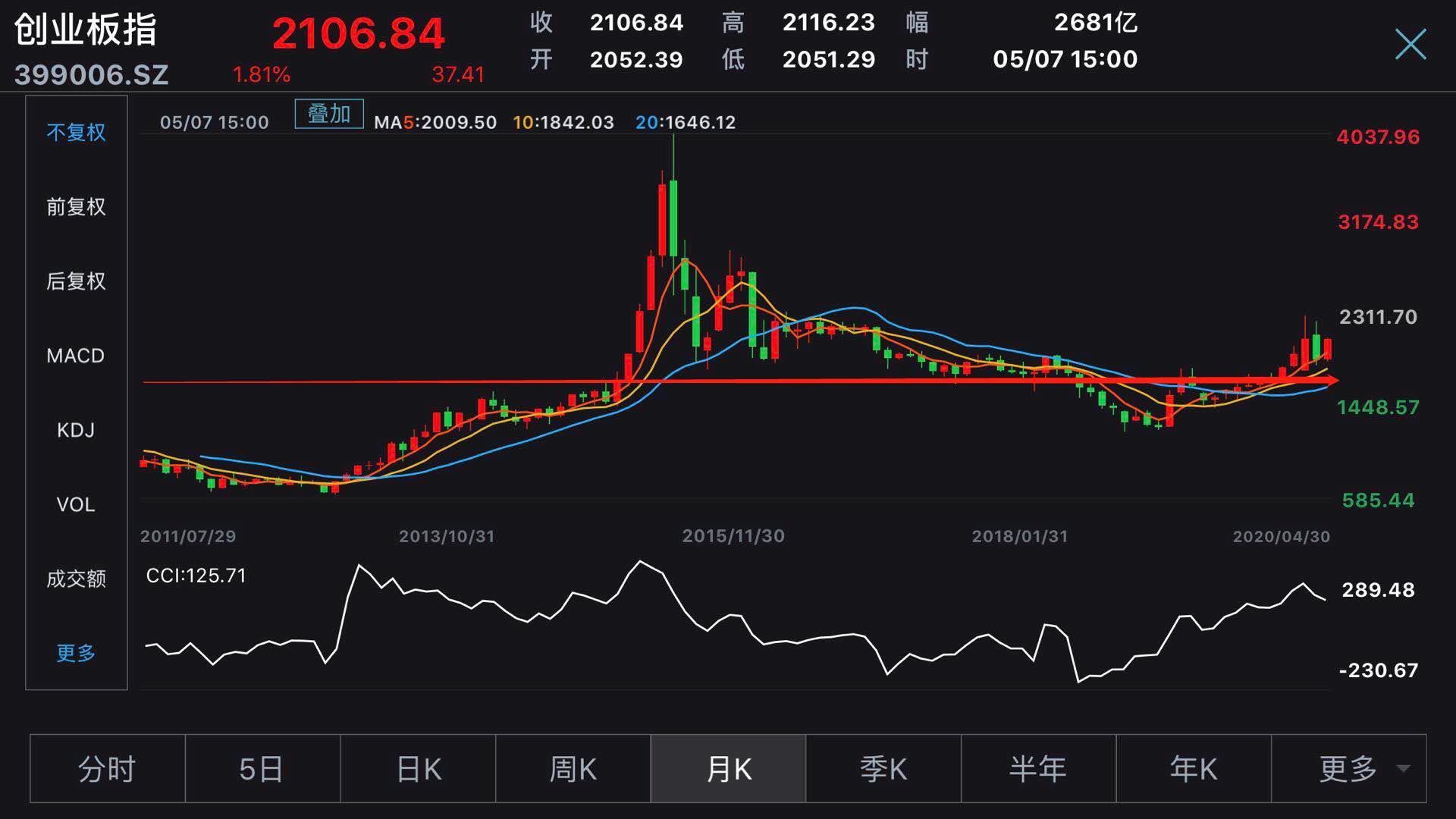Select the CCI:125.71 indicator label
Image resolution: width=1456 pixels, height=819 pixels.
196,576
